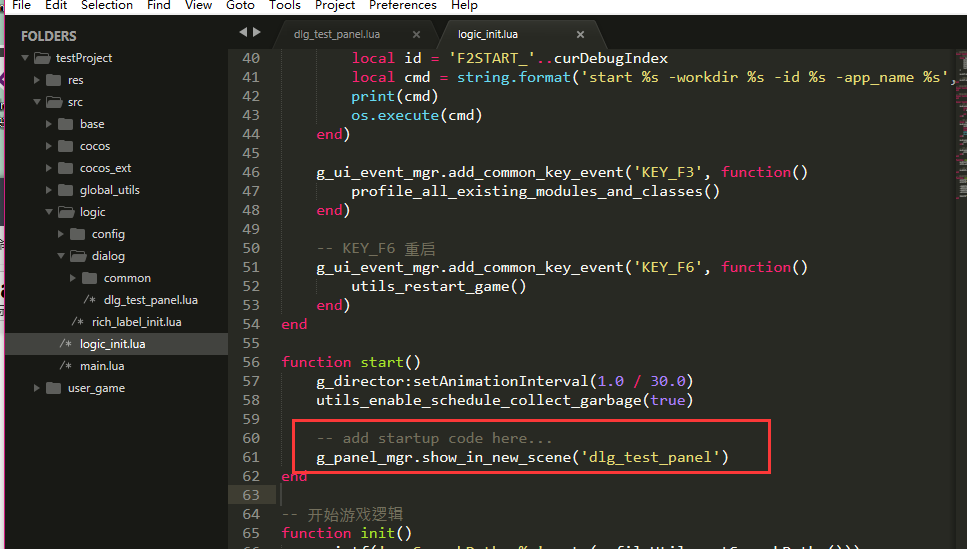Click the 'utils_enable_schedule_collect_garbage(true)' line
Viewport: 967px width, 549px height.
point(504,400)
